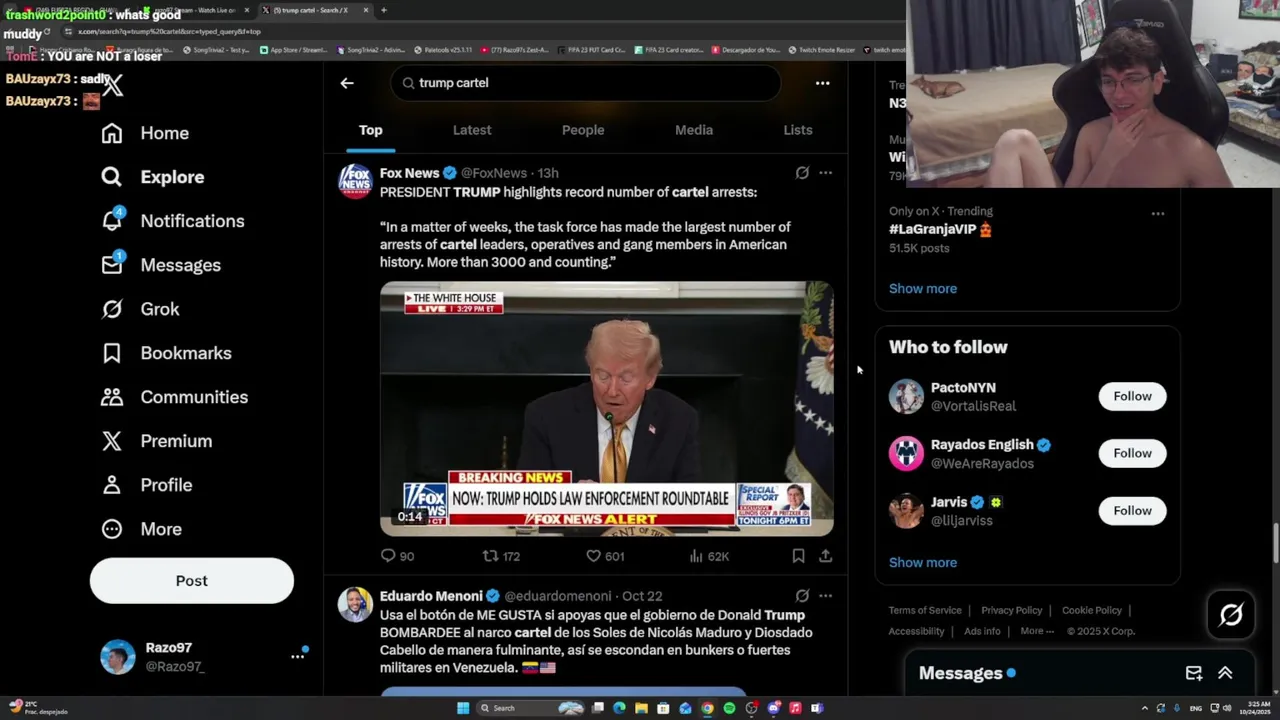Ask Grok about Eduardo Menoni's post

point(802,596)
